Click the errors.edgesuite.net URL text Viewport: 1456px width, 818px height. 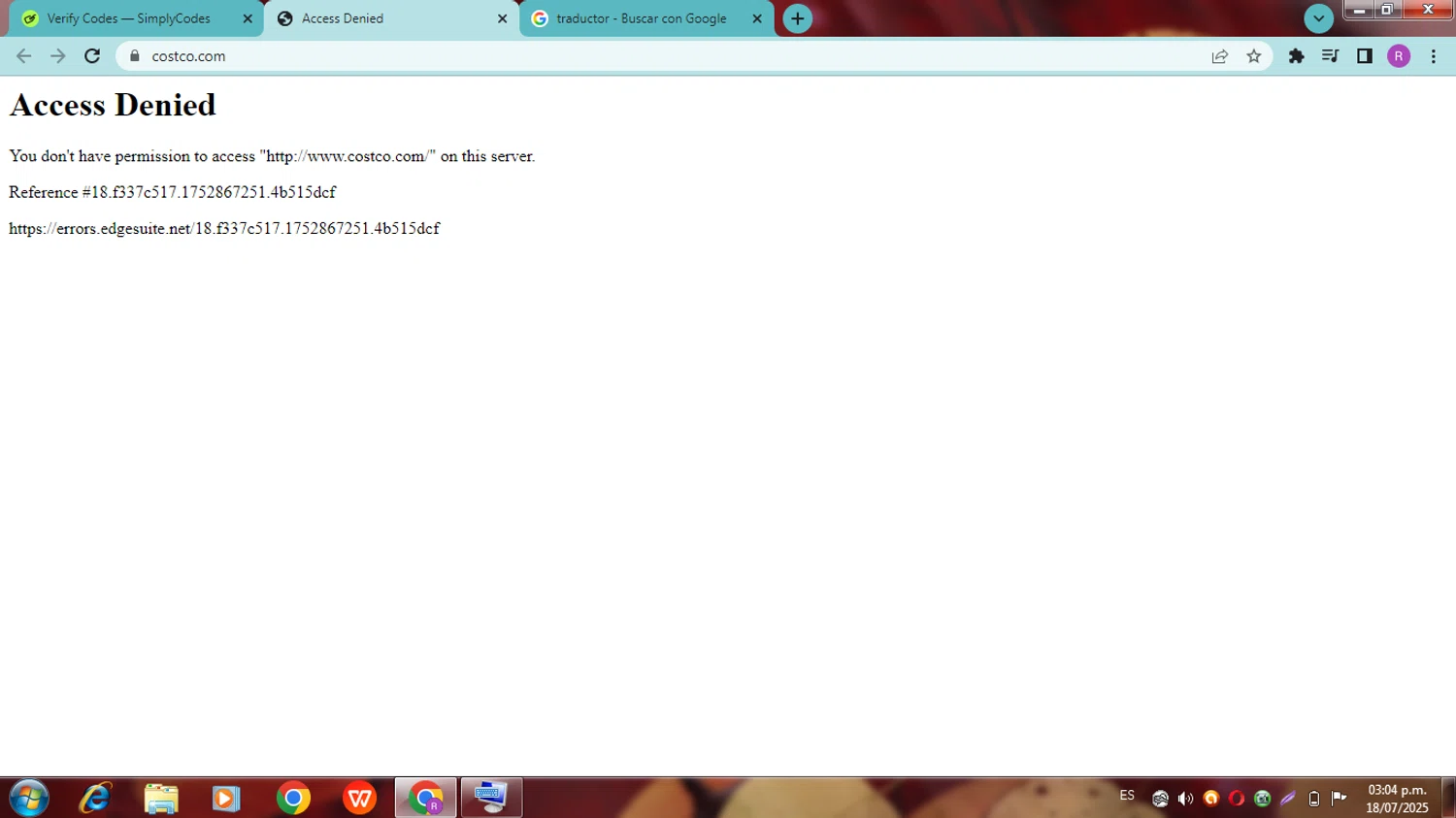(224, 228)
